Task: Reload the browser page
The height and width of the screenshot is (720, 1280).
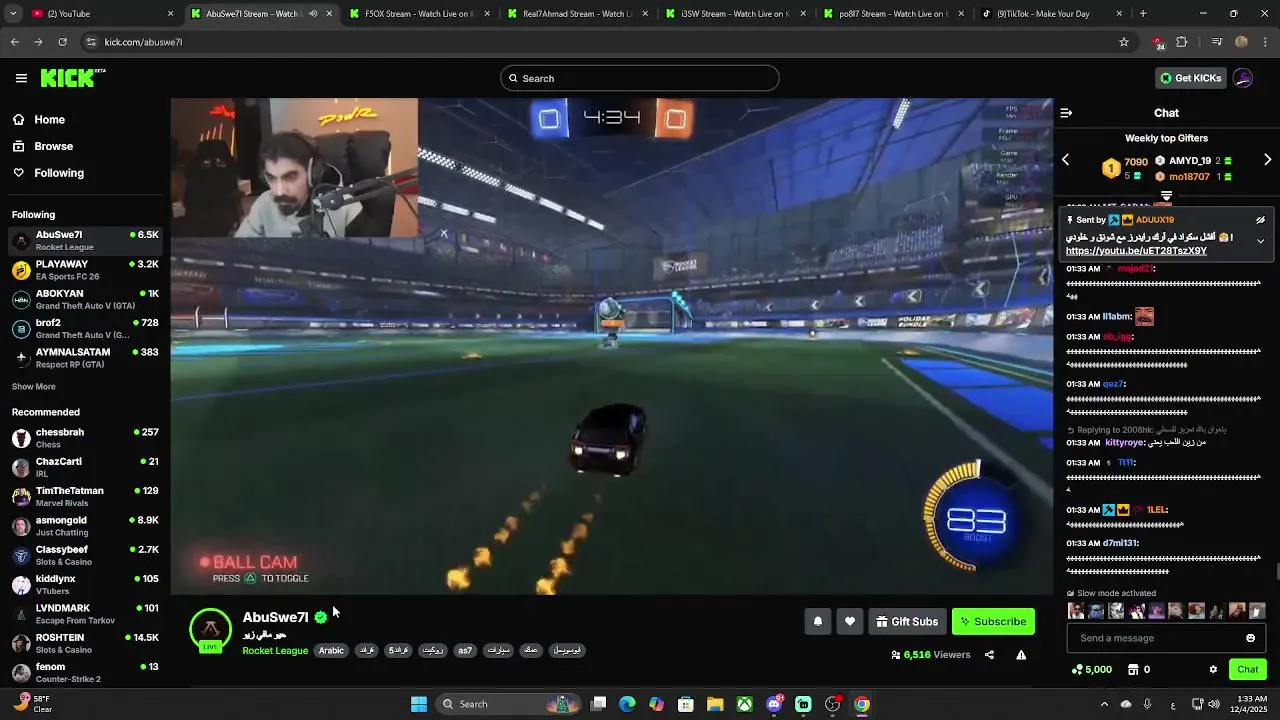Action: 62,42
